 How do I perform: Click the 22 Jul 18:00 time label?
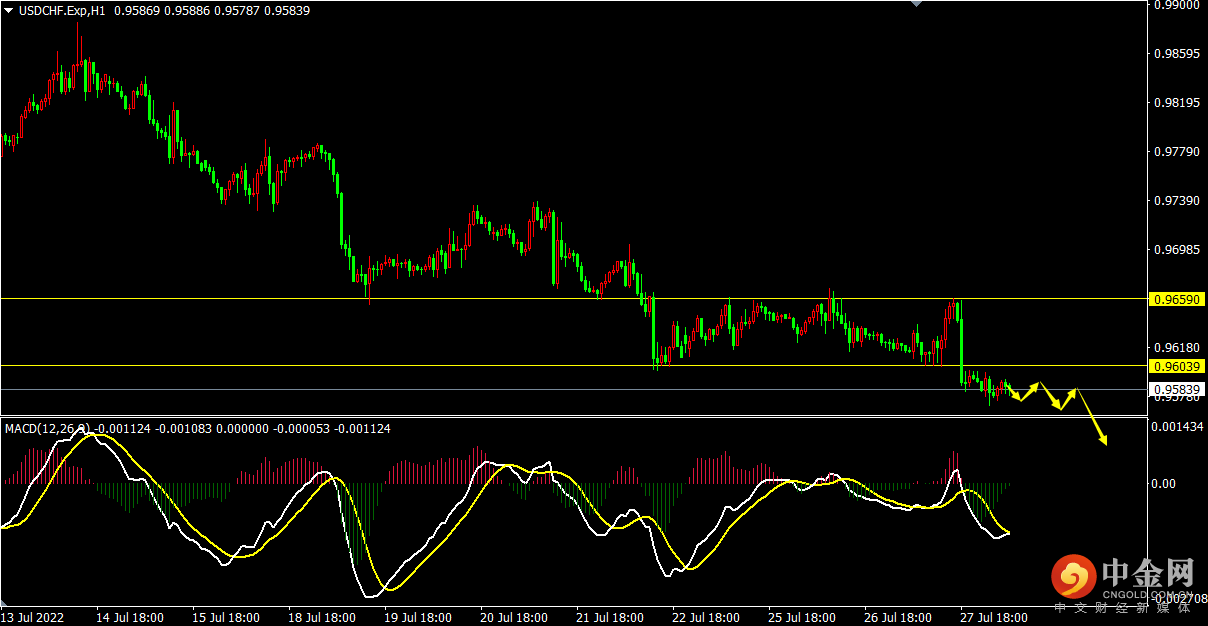706,618
